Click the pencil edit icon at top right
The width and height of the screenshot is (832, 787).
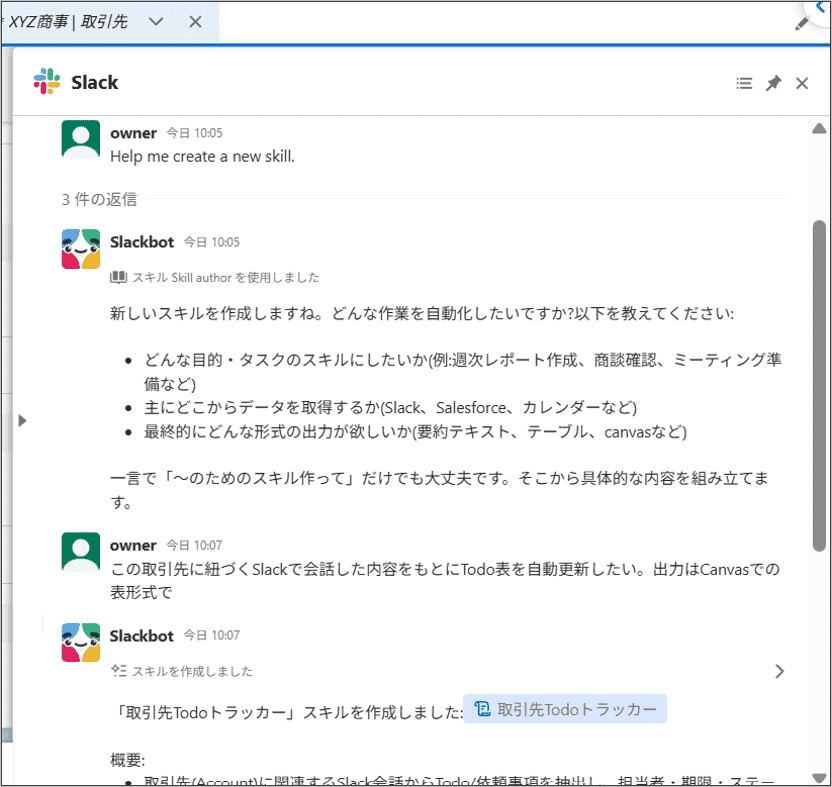click(x=802, y=23)
